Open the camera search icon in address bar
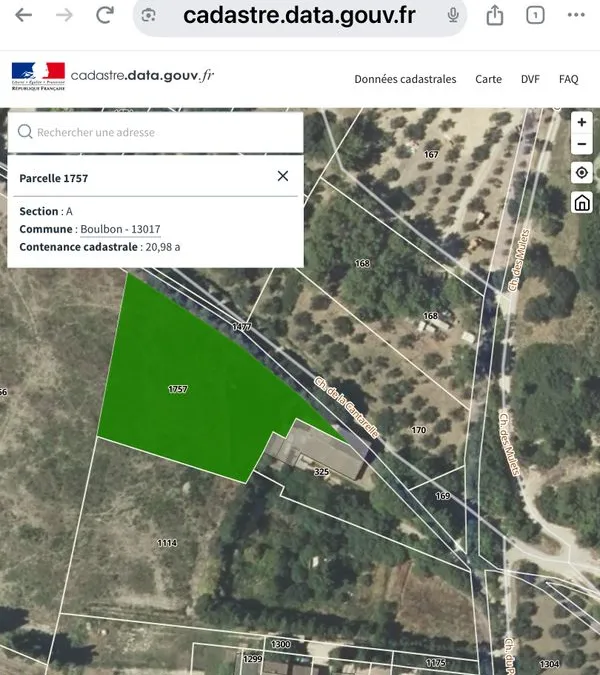600x675 pixels. pyautogui.click(x=148, y=15)
